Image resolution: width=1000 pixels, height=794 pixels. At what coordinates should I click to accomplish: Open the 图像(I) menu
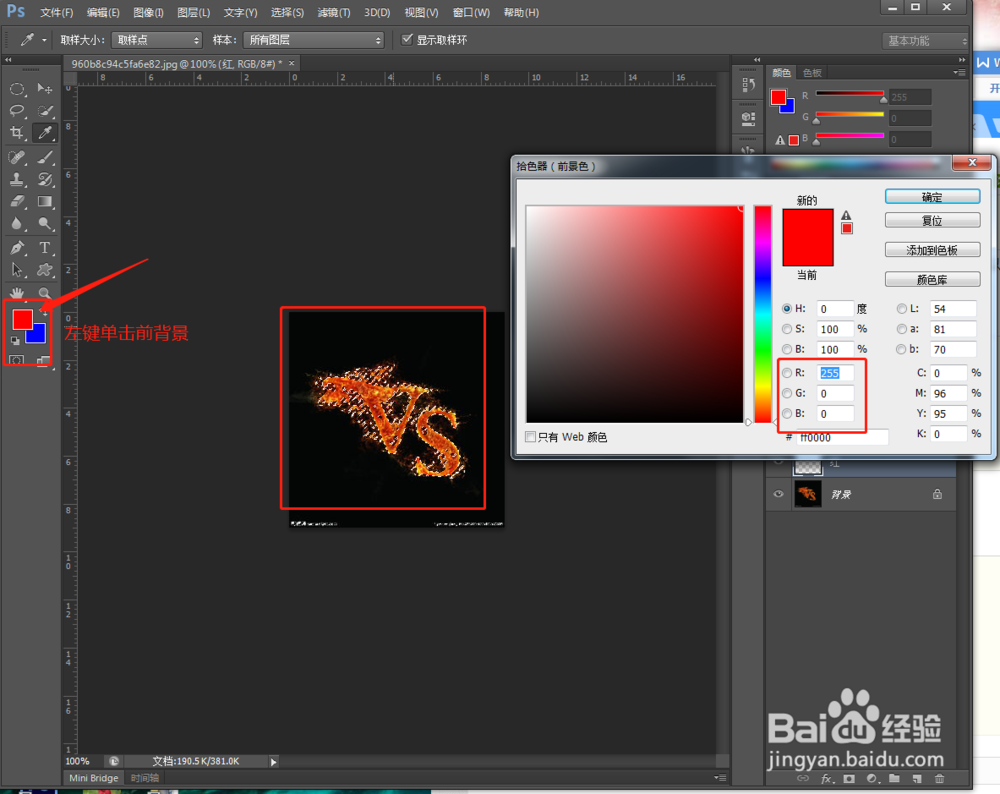(149, 13)
